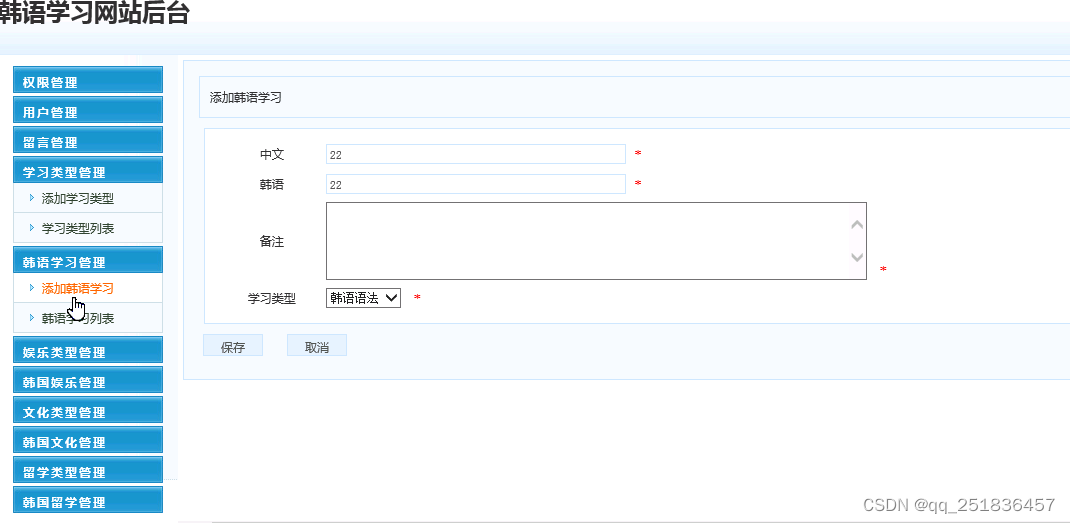Viewport: 1070px width, 523px height.
Task: Click arrow icon beside 韩语学习列表
Action: click(31, 318)
